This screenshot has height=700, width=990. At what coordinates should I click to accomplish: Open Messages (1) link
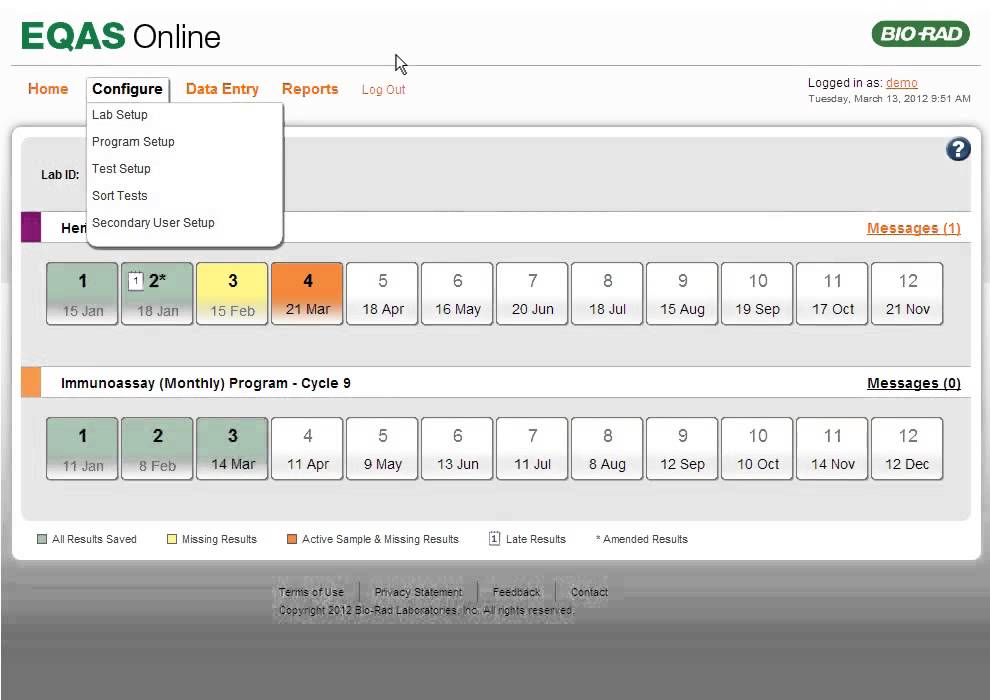pyautogui.click(x=914, y=228)
